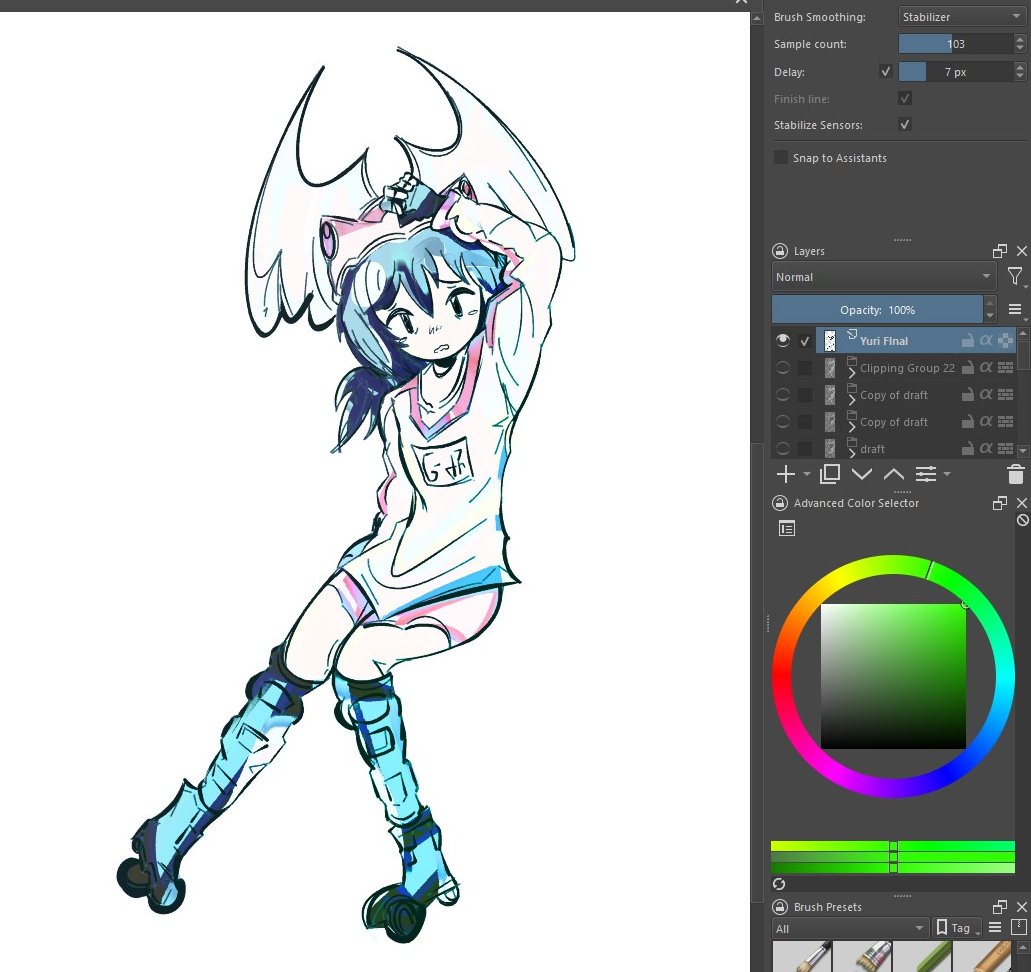
Task: Add a new layer with plus icon
Action: pyautogui.click(x=785, y=474)
